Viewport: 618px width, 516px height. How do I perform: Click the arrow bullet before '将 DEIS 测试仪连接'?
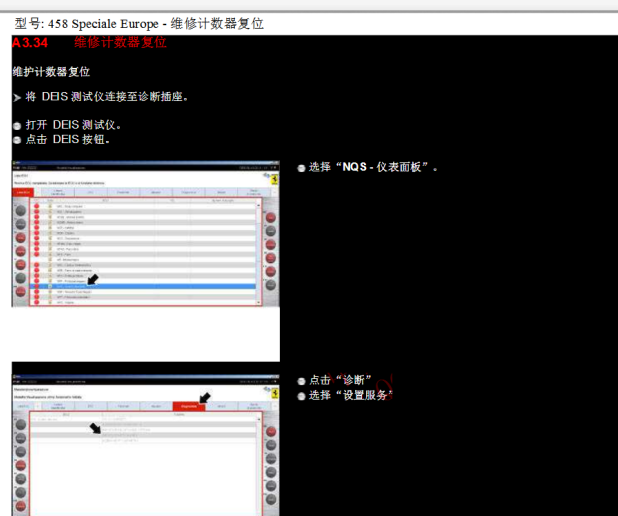pos(17,97)
